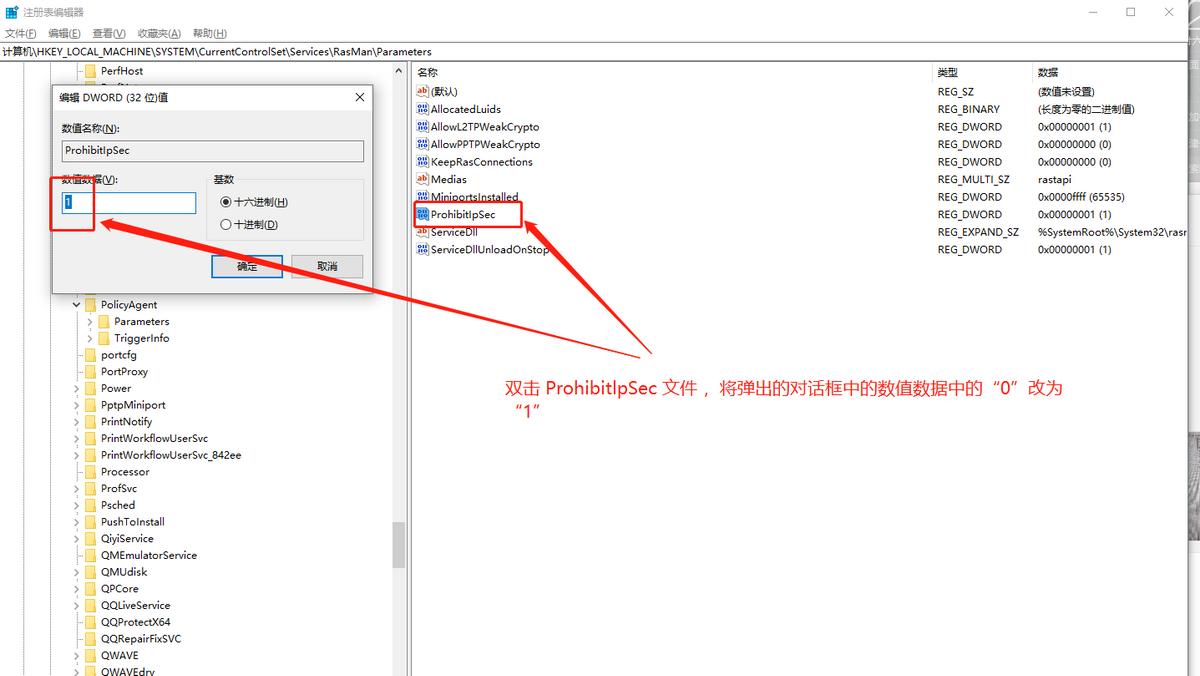Open the 查看(V) menu
This screenshot has width=1200, height=676.
click(x=109, y=34)
